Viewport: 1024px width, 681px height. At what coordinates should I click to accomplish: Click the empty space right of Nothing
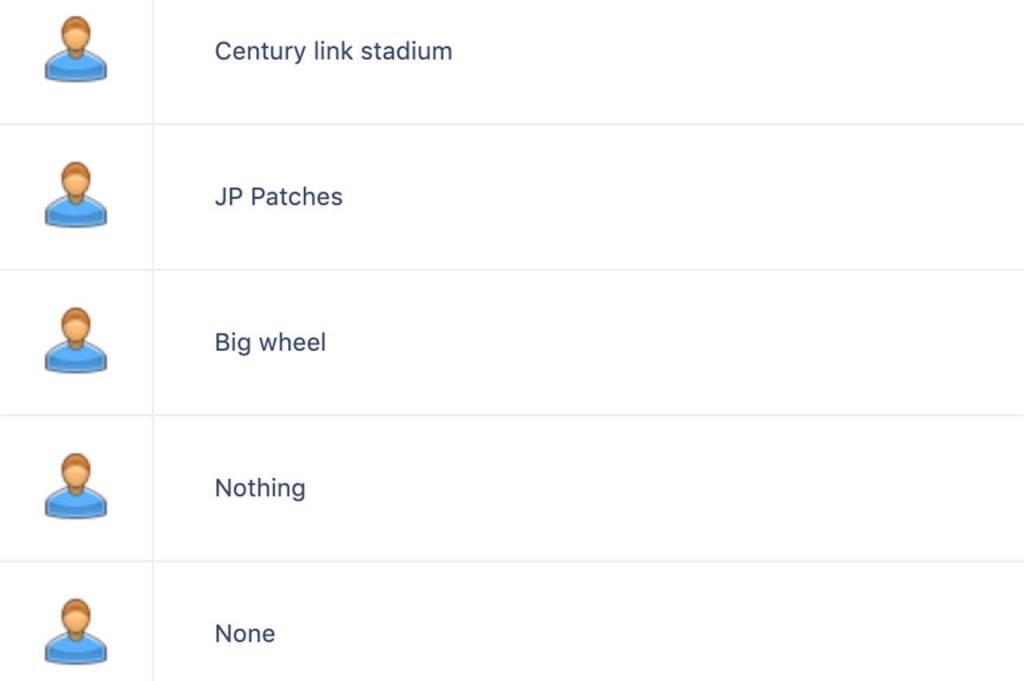(680, 488)
